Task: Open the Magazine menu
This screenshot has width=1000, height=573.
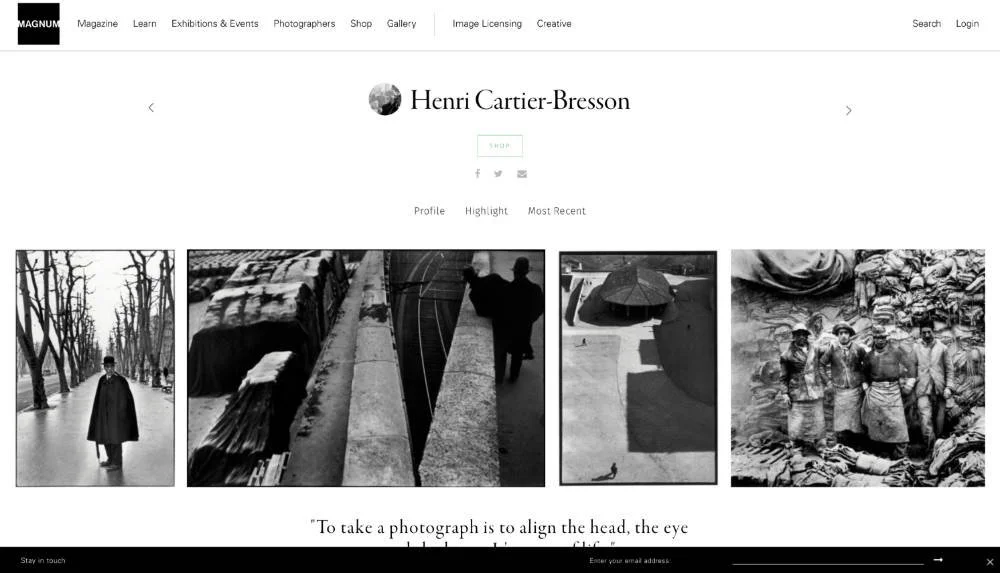Action: pyautogui.click(x=98, y=24)
